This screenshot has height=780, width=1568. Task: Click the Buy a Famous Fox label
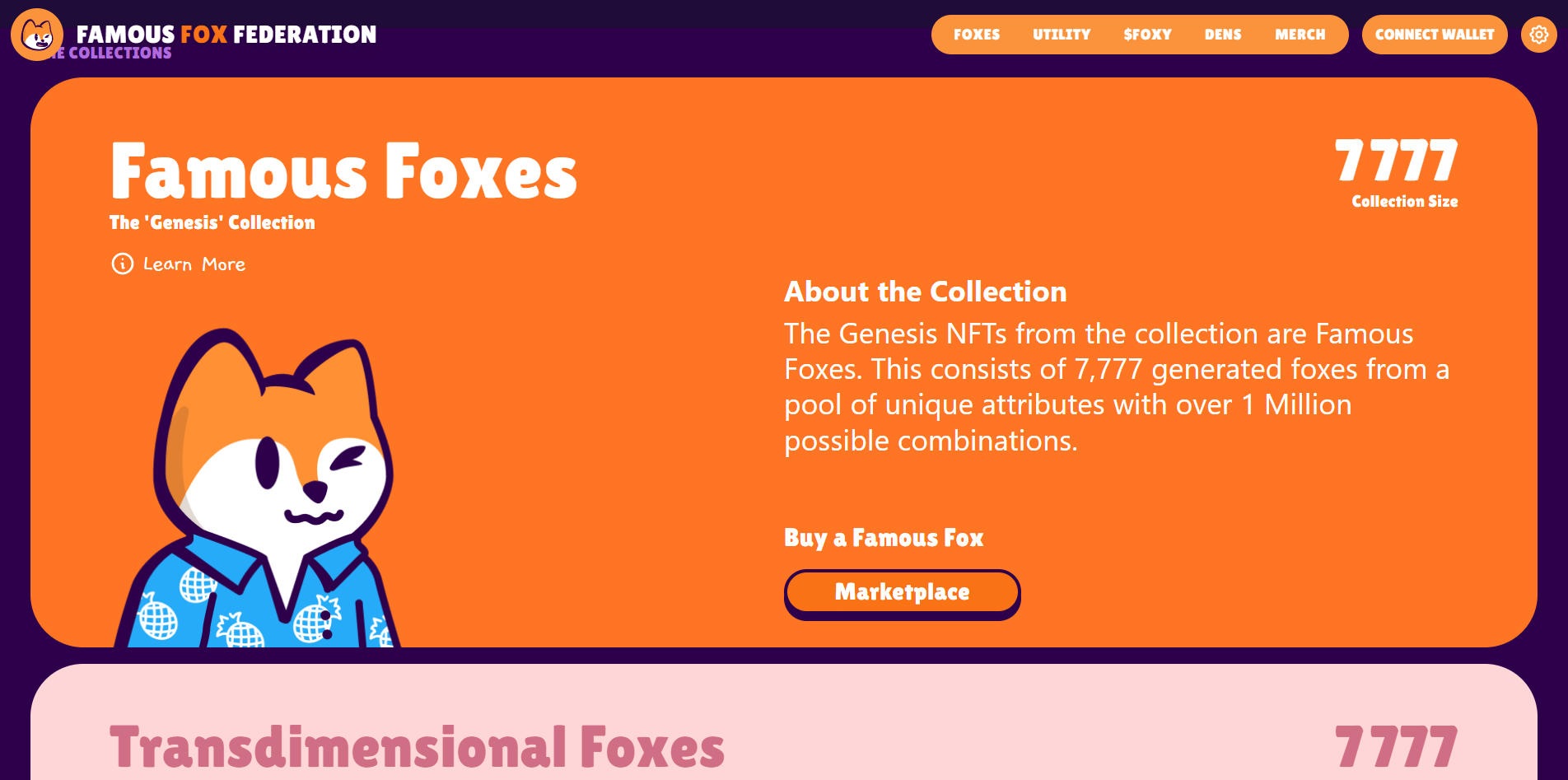884,537
